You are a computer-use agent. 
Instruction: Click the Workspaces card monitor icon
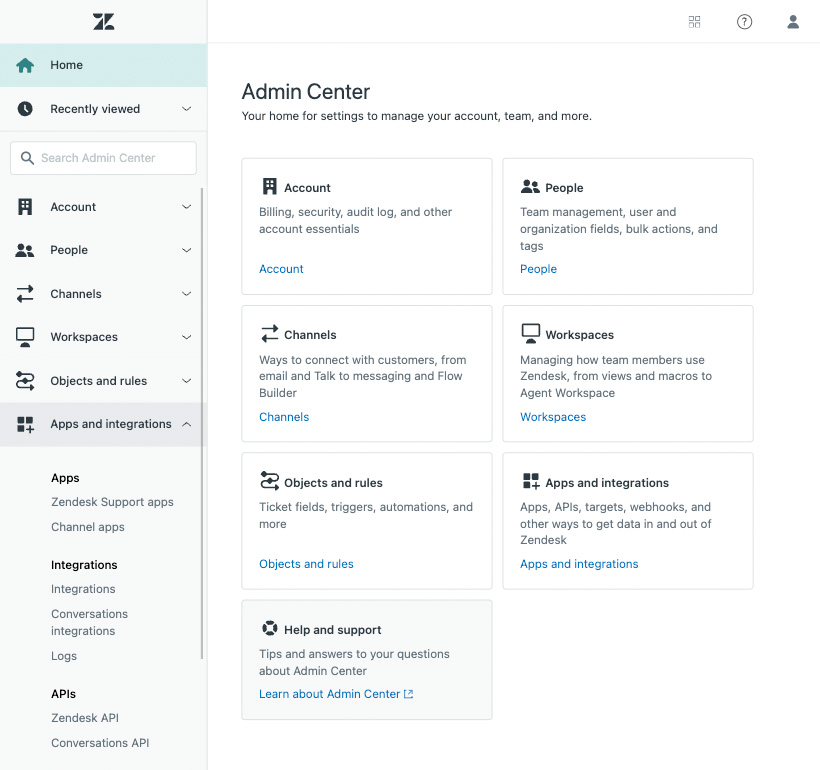530,334
